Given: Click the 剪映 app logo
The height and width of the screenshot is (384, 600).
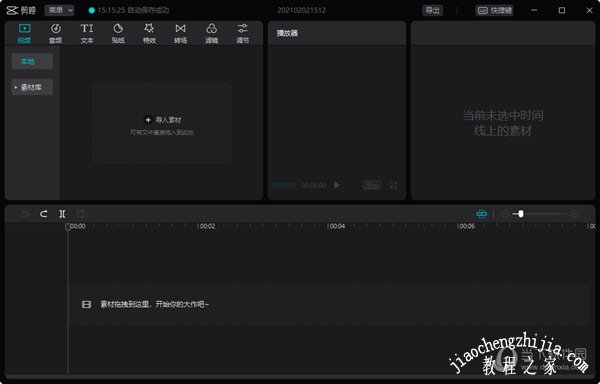Looking at the screenshot, I should (21, 10).
